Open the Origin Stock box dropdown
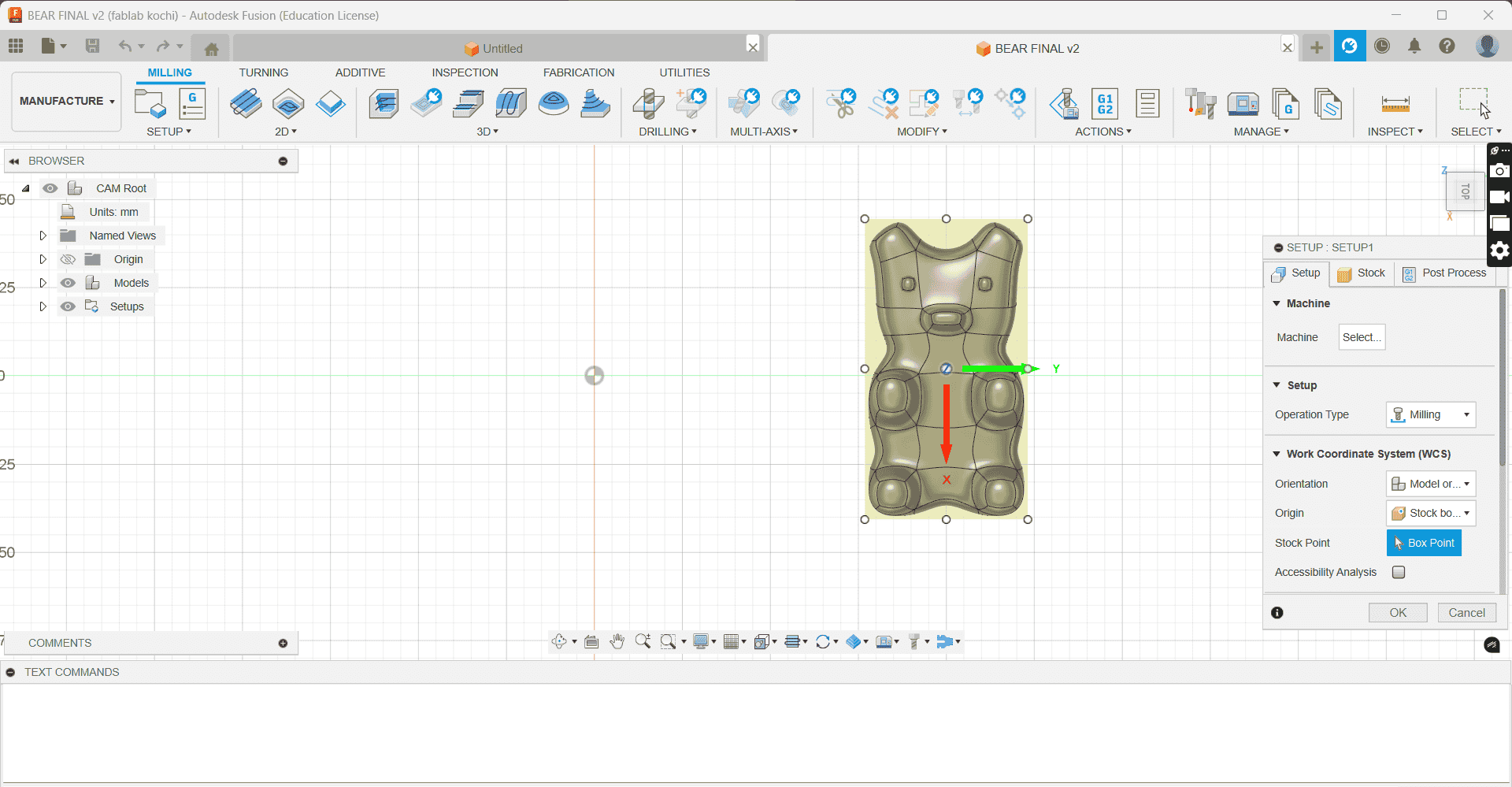 pos(1431,513)
